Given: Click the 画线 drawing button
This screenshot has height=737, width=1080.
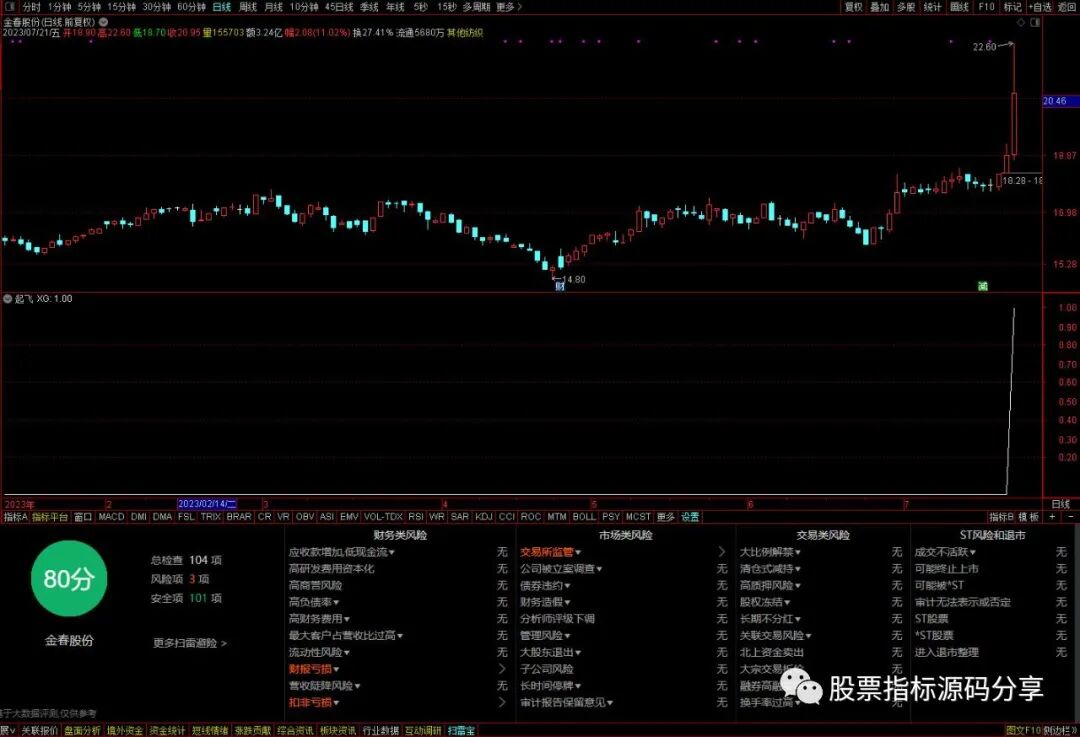Looking at the screenshot, I should 959,7.
